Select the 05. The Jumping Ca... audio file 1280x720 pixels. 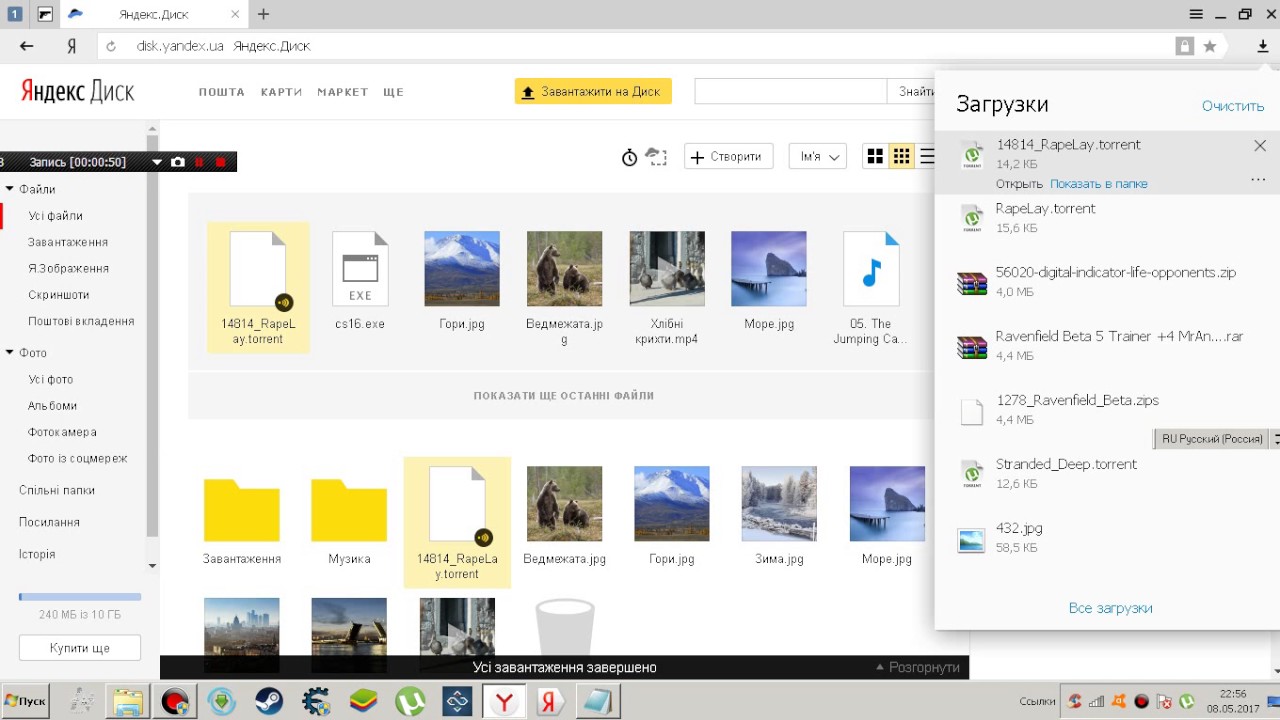click(871, 268)
